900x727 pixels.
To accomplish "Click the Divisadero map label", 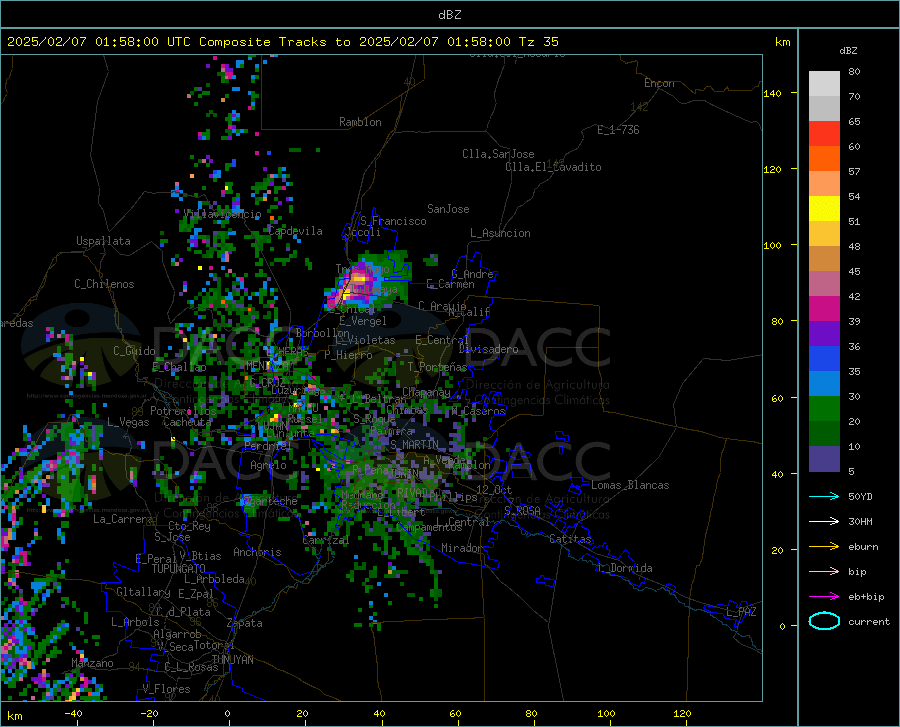I will [488, 349].
